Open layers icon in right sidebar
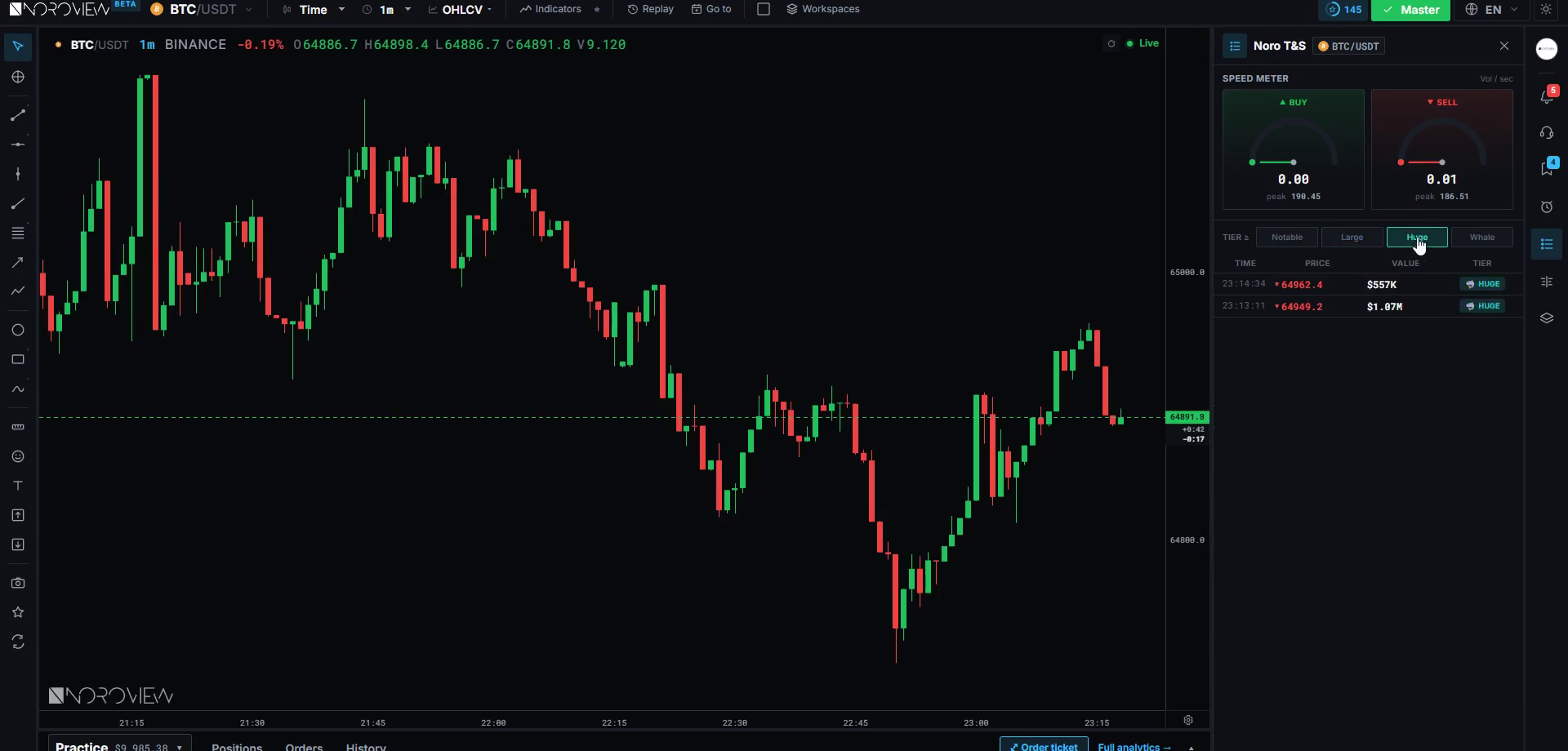 1547,318
